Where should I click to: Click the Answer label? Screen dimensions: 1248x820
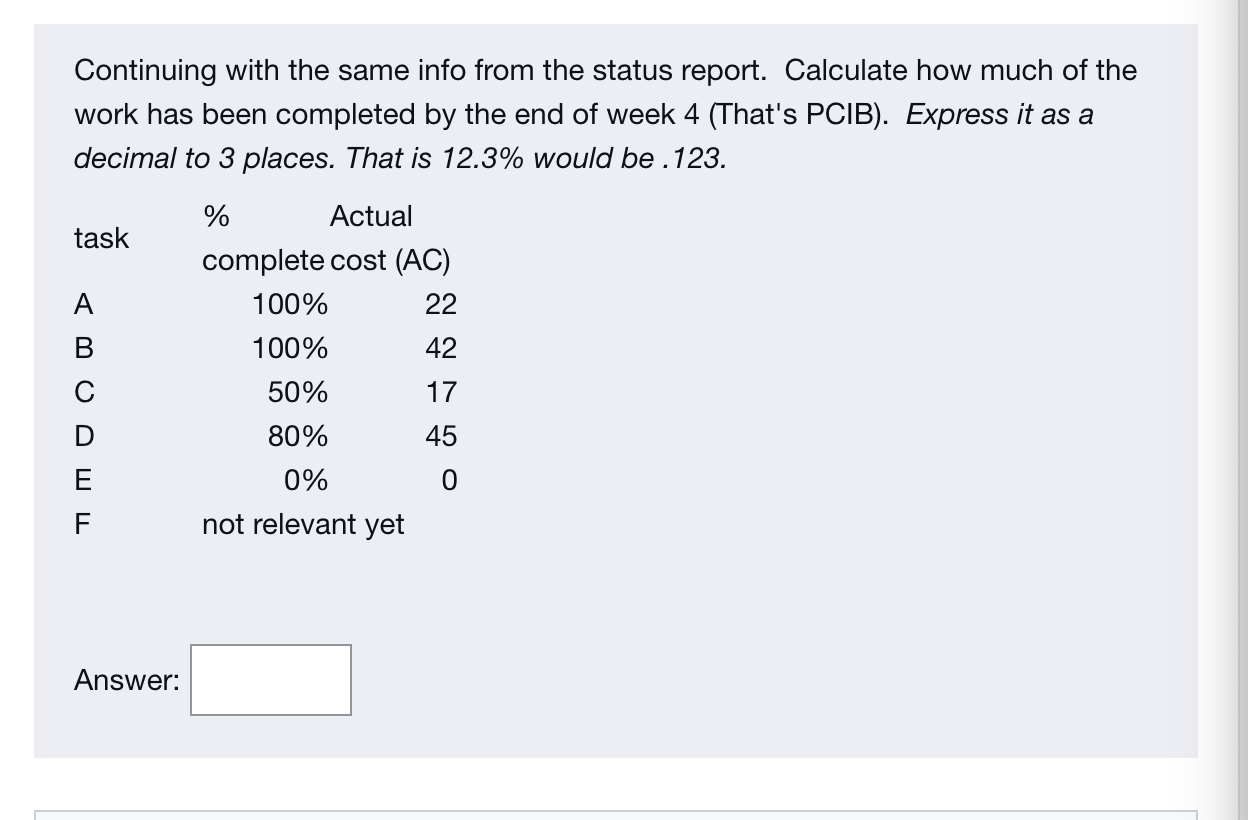124,680
